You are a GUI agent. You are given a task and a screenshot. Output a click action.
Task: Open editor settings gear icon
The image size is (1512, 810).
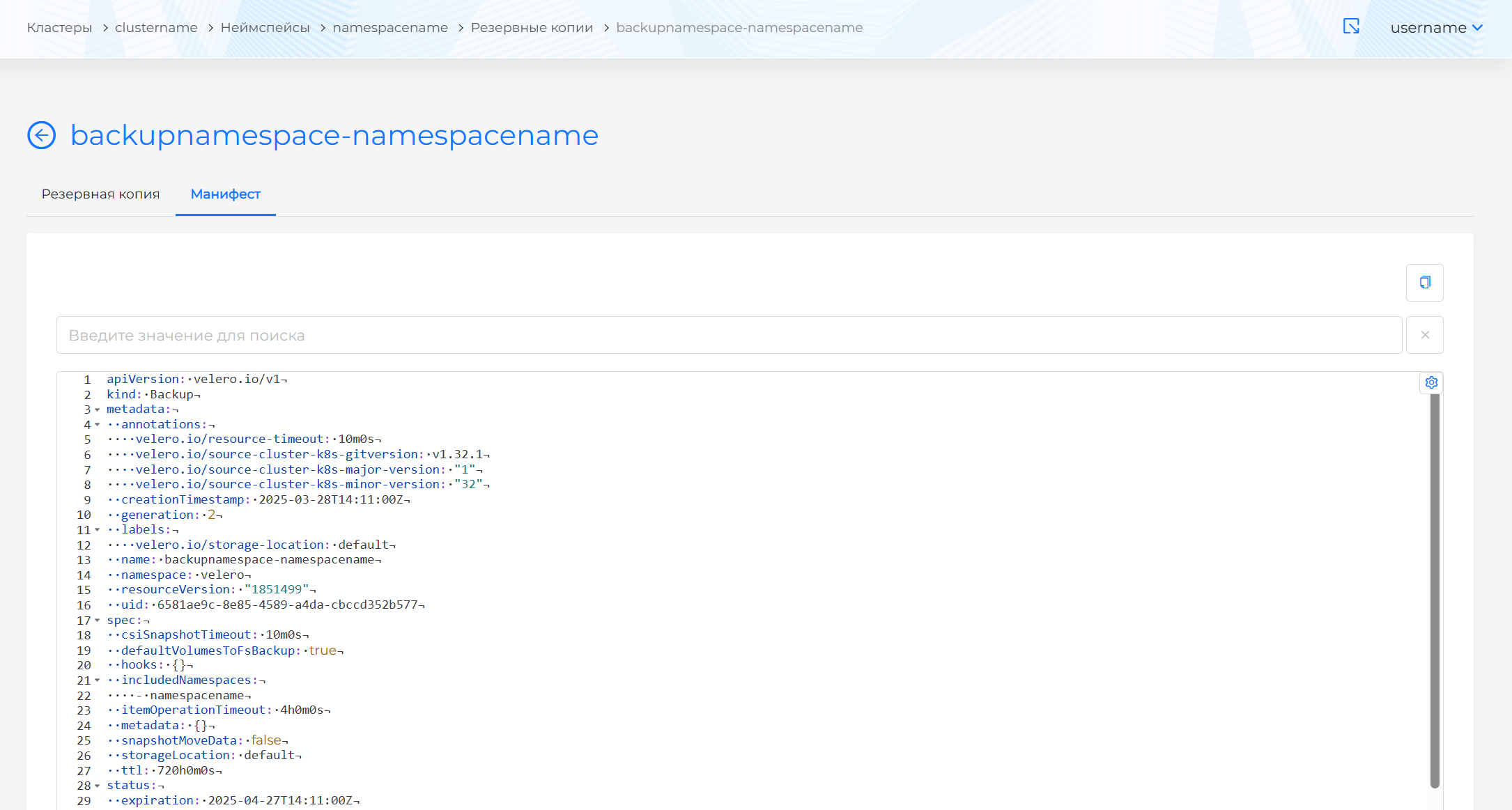tap(1431, 382)
